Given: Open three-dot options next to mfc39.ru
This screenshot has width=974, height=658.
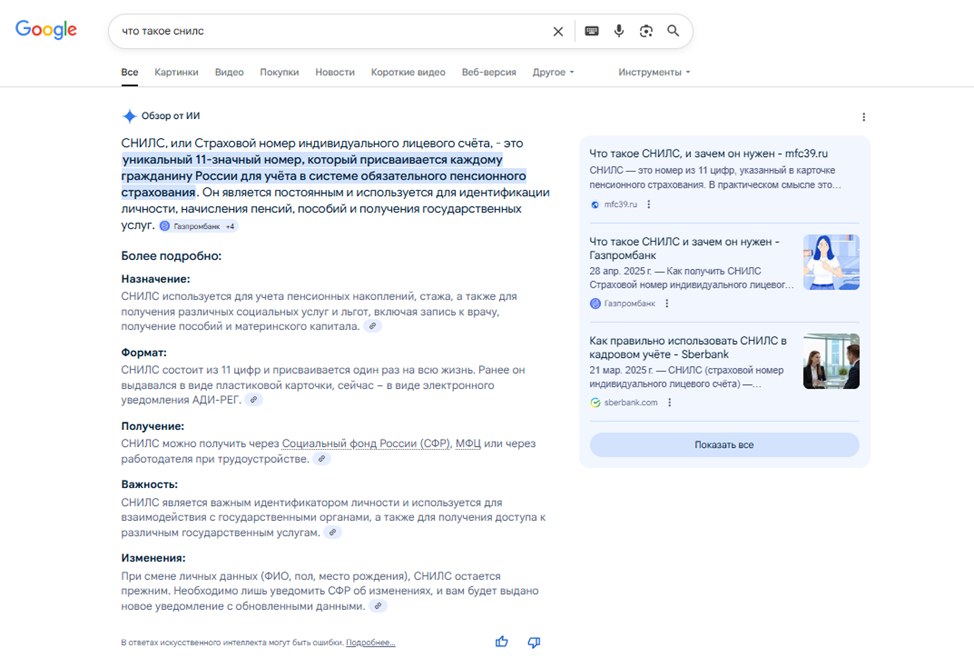Looking at the screenshot, I should pyautogui.click(x=649, y=204).
